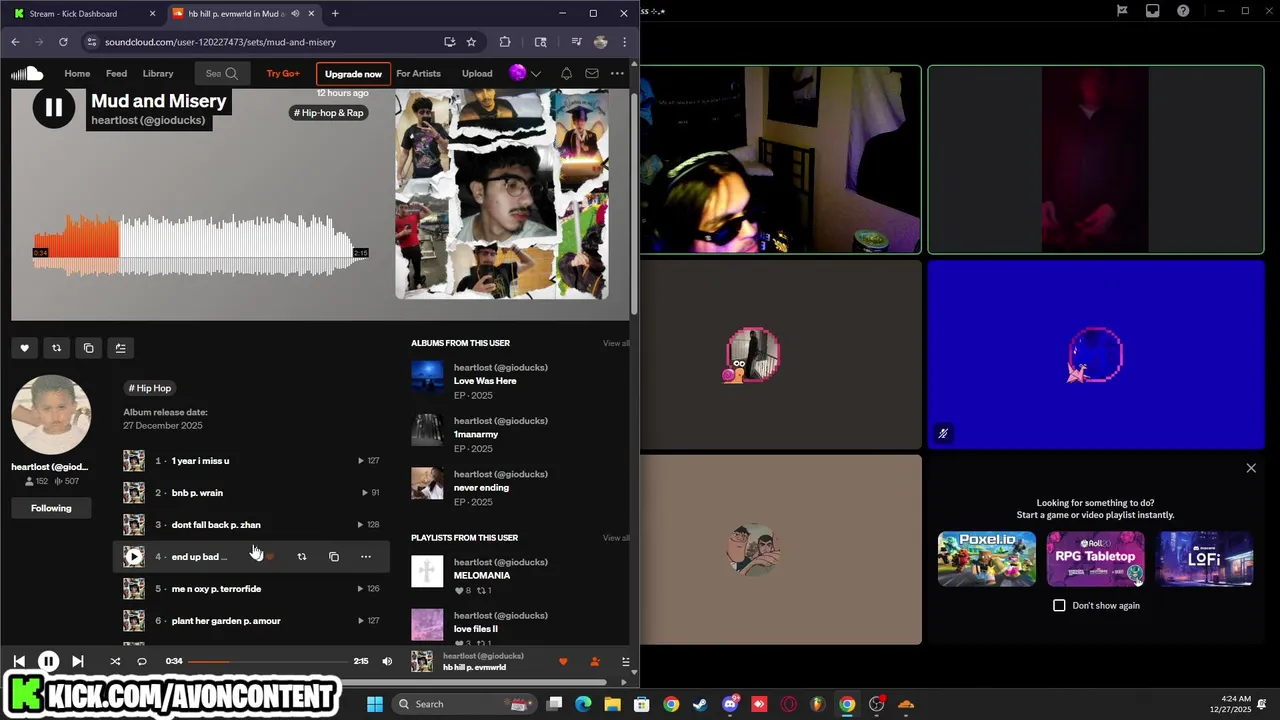Open the Hip-hop & Rap tag
This screenshot has width=1280, height=720.
click(328, 113)
